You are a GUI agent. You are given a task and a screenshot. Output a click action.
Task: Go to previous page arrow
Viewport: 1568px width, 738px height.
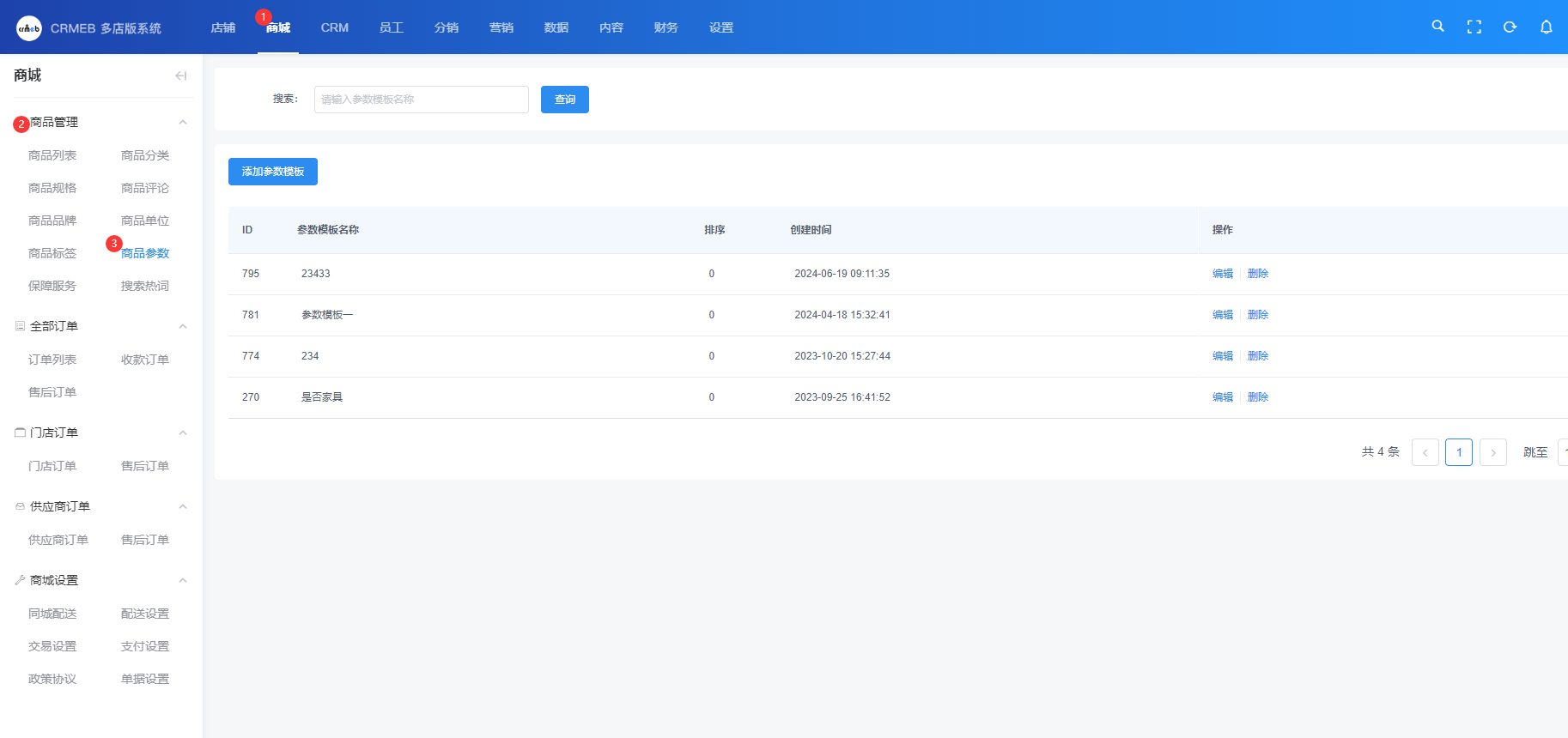click(1425, 452)
